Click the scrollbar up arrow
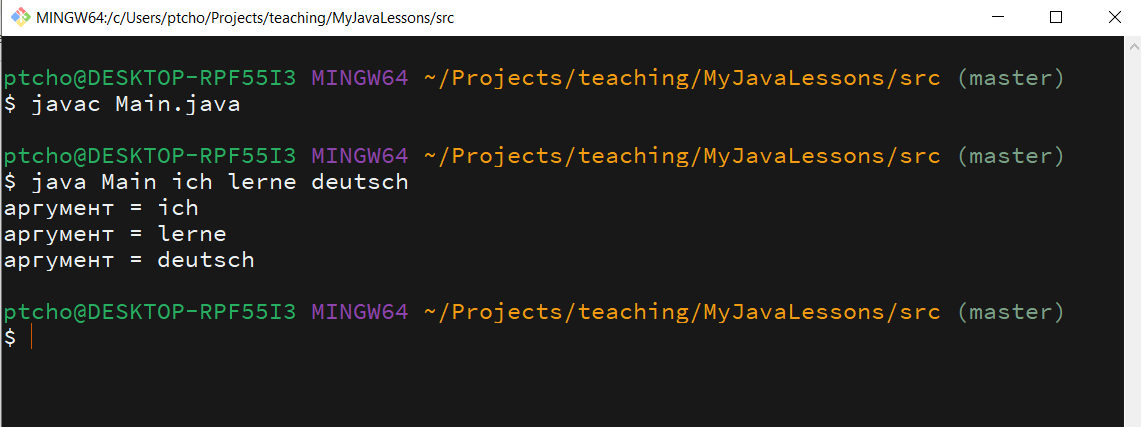The height and width of the screenshot is (427, 1141). click(x=1133, y=45)
